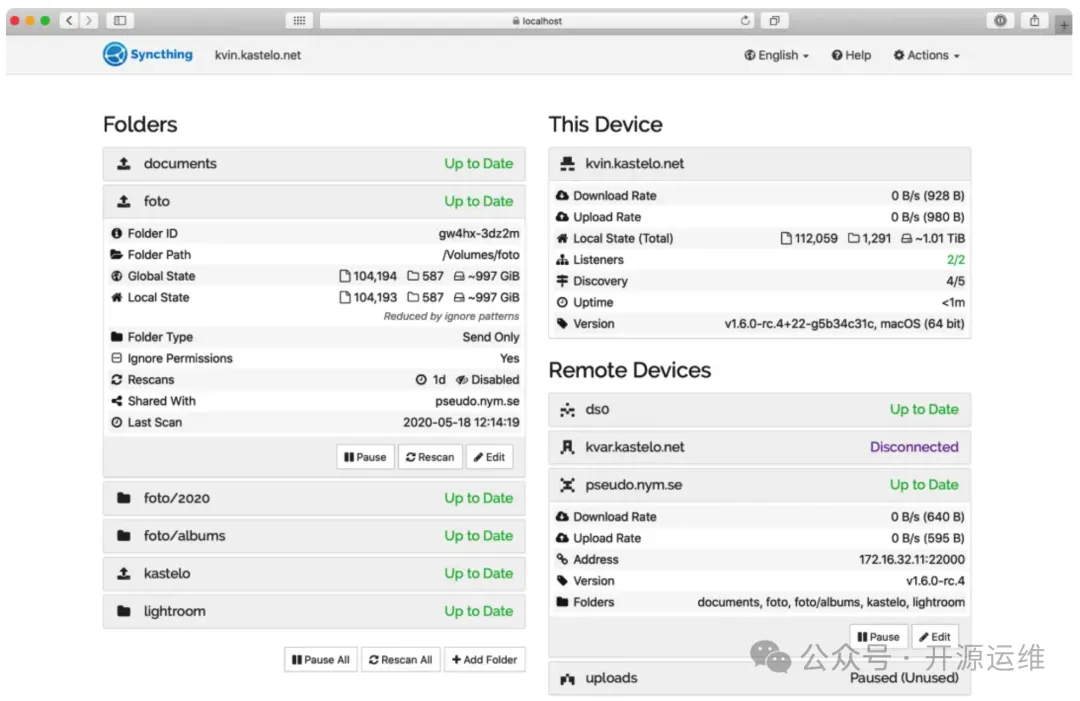This screenshot has height=701, width=1080.
Task: Expand the lightroom folder panel
Action: (314, 611)
